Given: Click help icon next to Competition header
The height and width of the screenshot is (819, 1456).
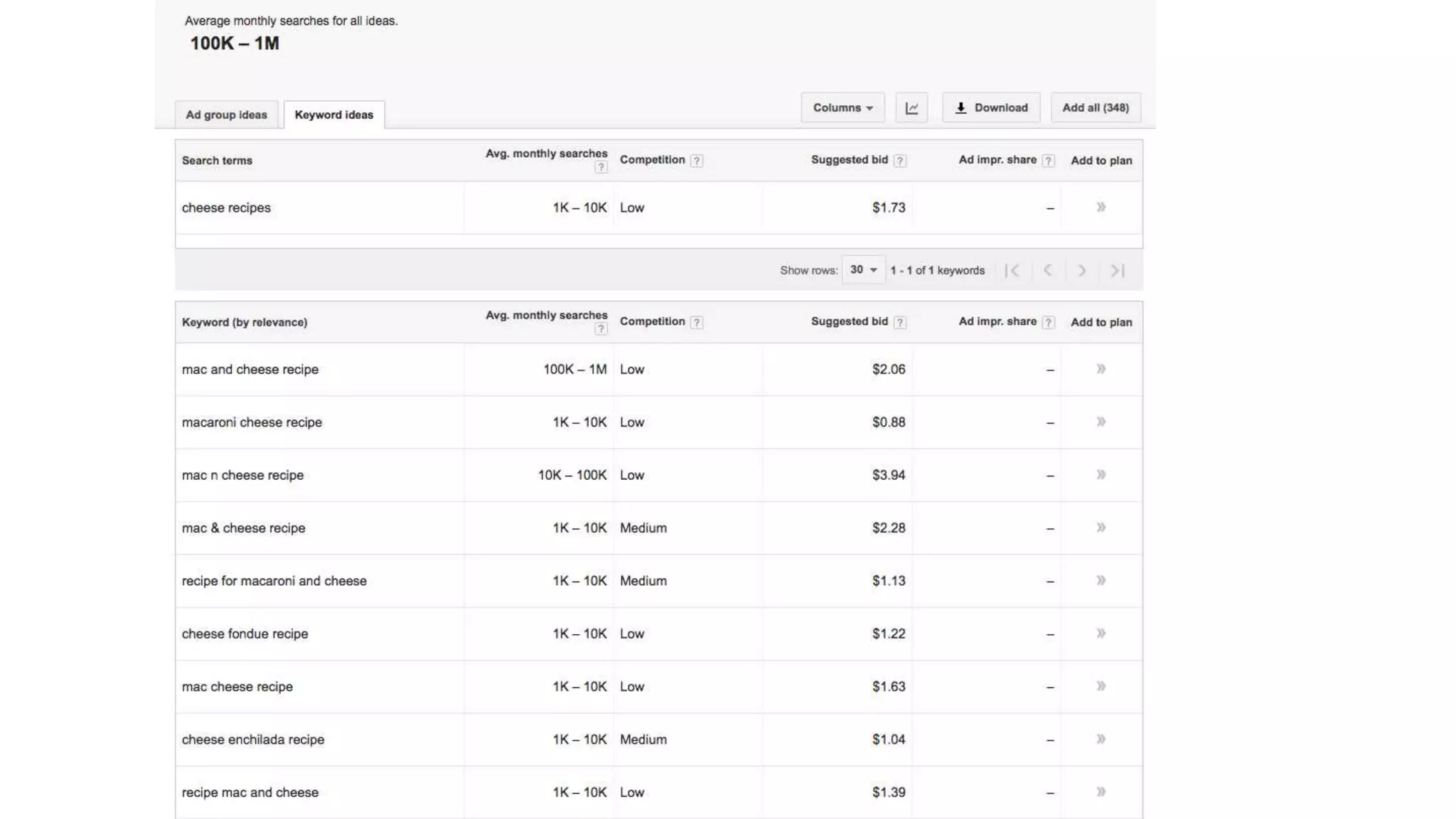Looking at the screenshot, I should (697, 161).
